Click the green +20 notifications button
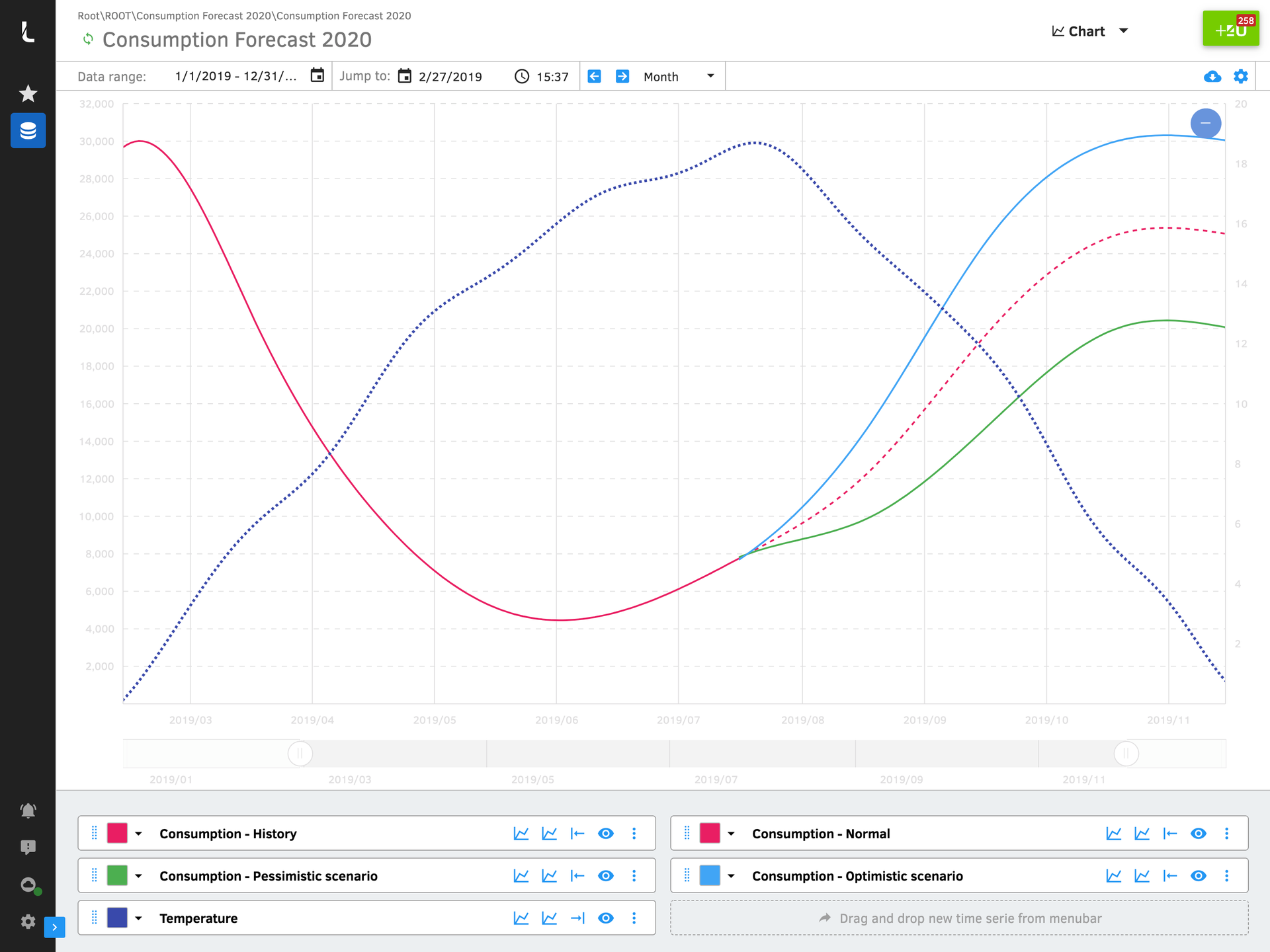 (x=1230, y=29)
